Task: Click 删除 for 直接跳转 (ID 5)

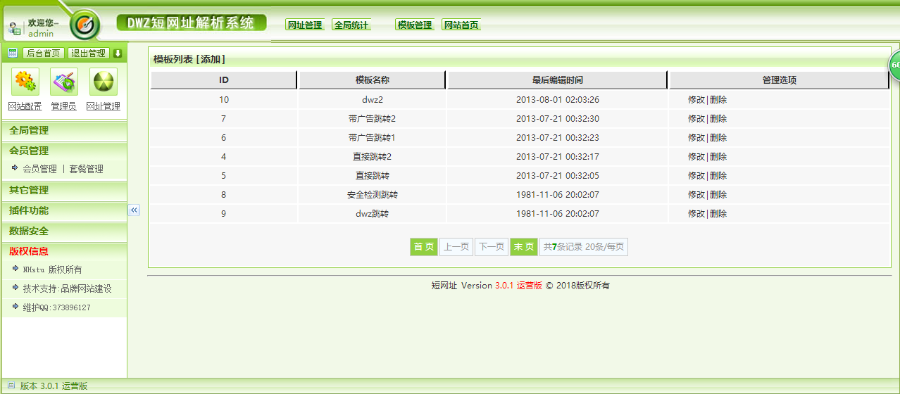Action: coord(719,175)
